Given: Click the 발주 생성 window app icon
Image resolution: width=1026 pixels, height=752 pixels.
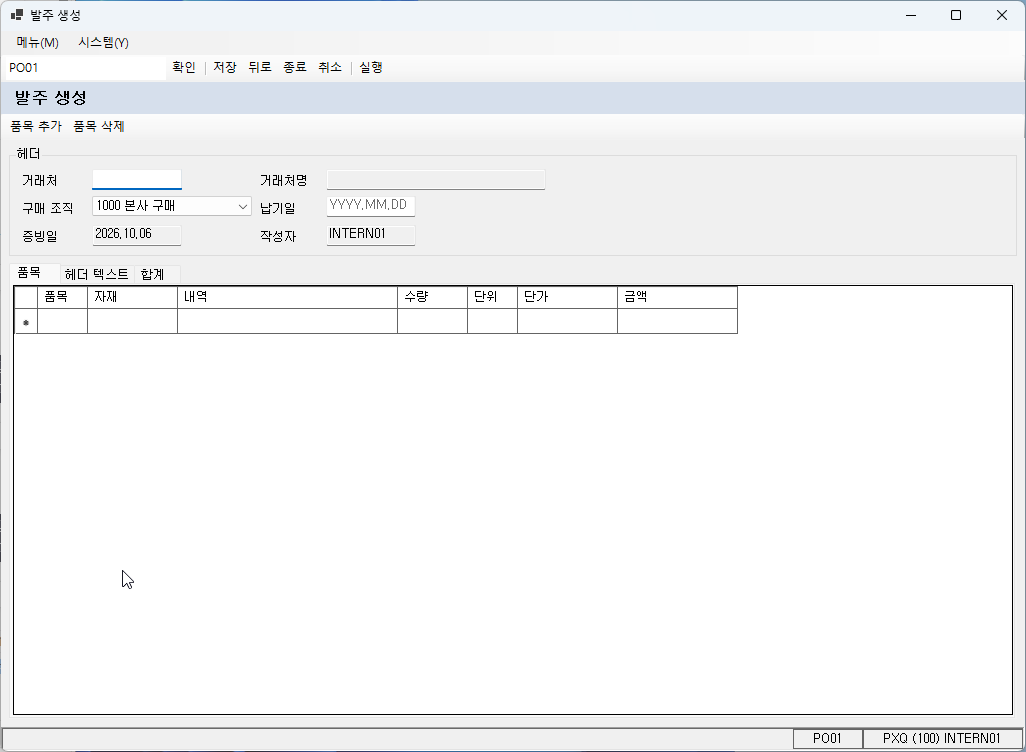Looking at the screenshot, I should (17, 15).
